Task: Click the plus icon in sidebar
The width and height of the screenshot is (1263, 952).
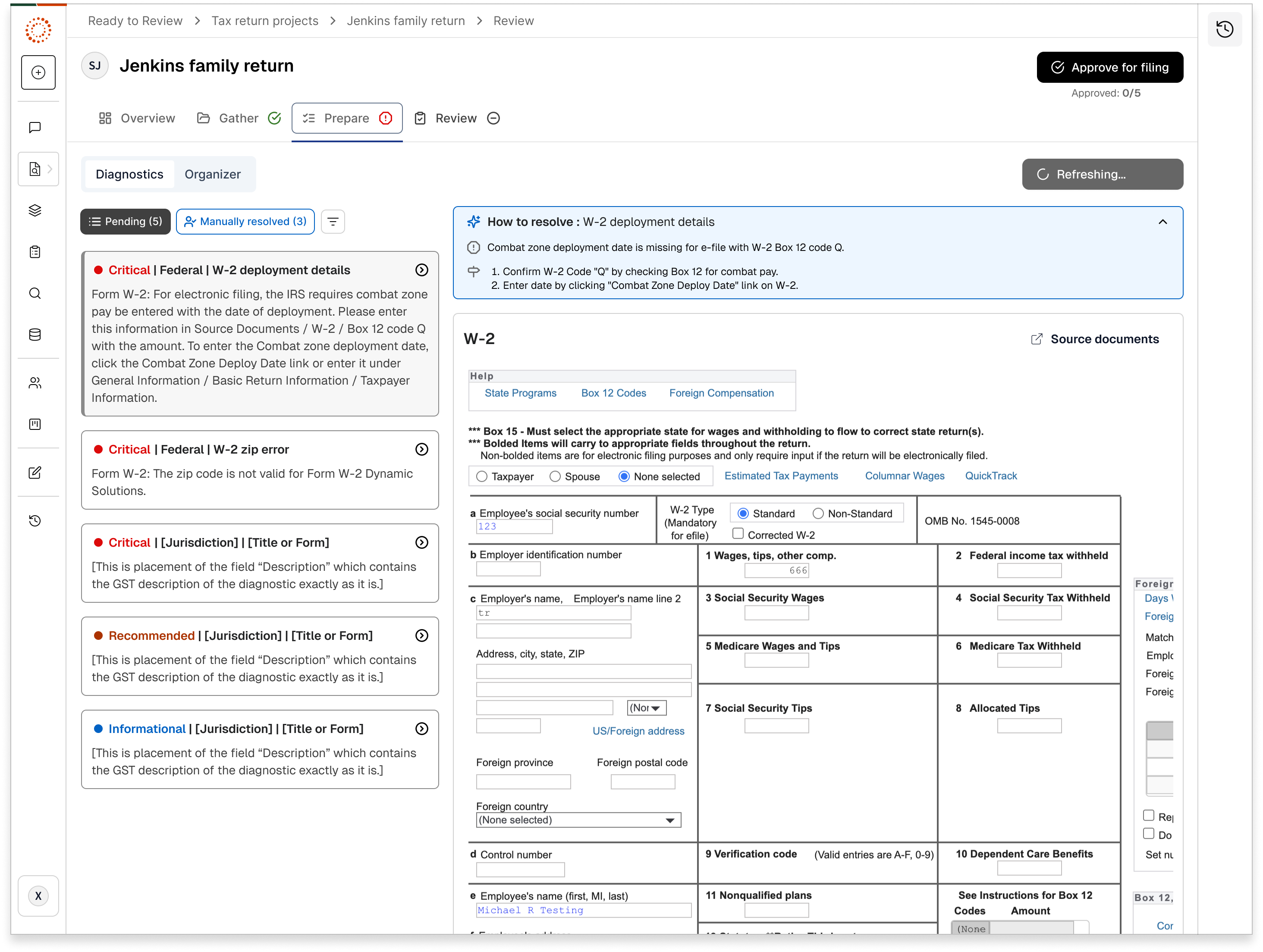Action: pos(38,72)
